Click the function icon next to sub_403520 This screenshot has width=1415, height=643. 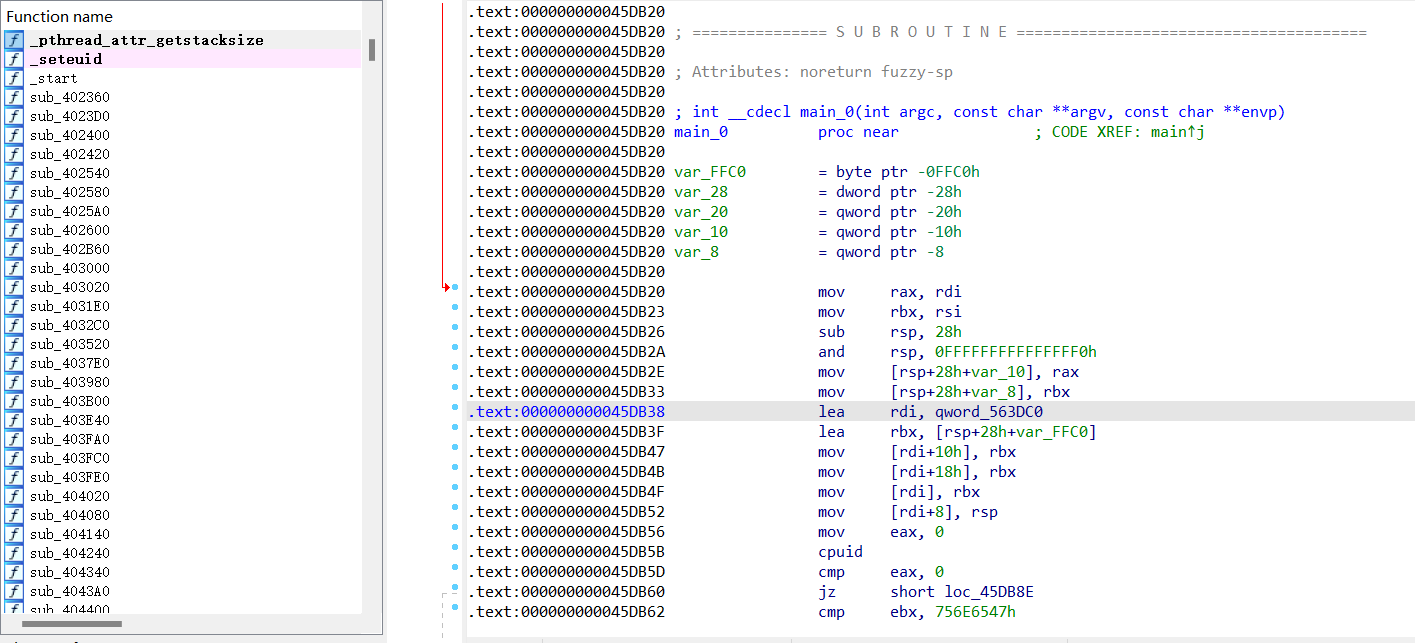[14, 344]
